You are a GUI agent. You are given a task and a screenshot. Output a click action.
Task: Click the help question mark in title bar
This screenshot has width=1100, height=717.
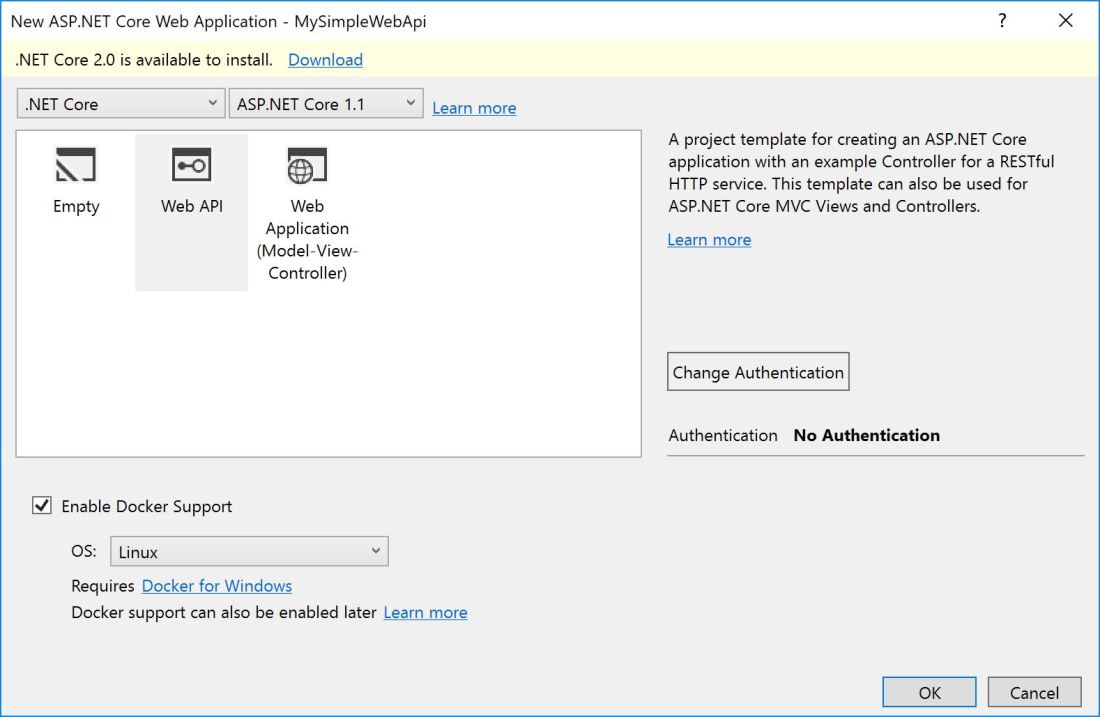1002,21
